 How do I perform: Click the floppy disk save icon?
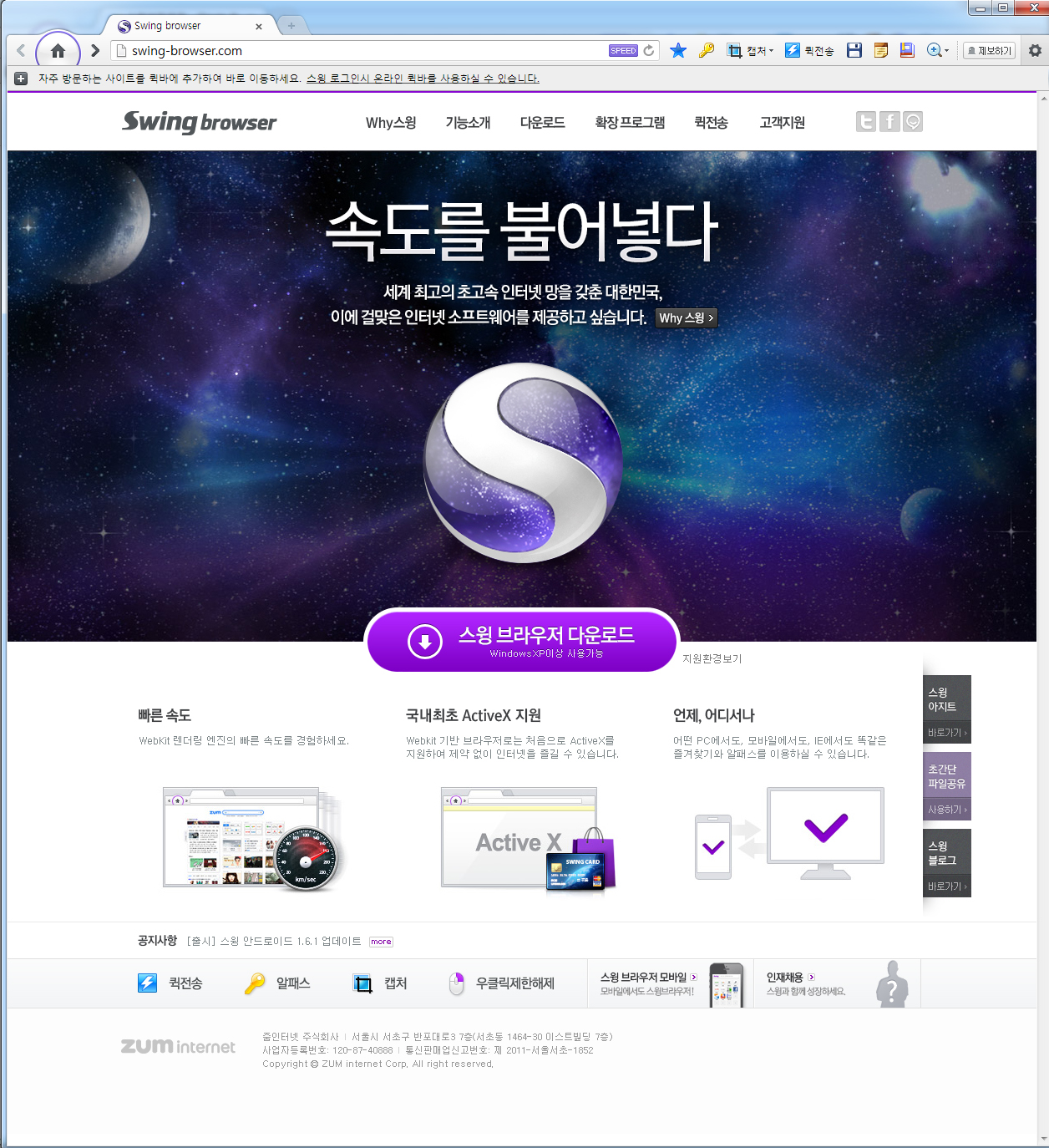click(x=854, y=51)
